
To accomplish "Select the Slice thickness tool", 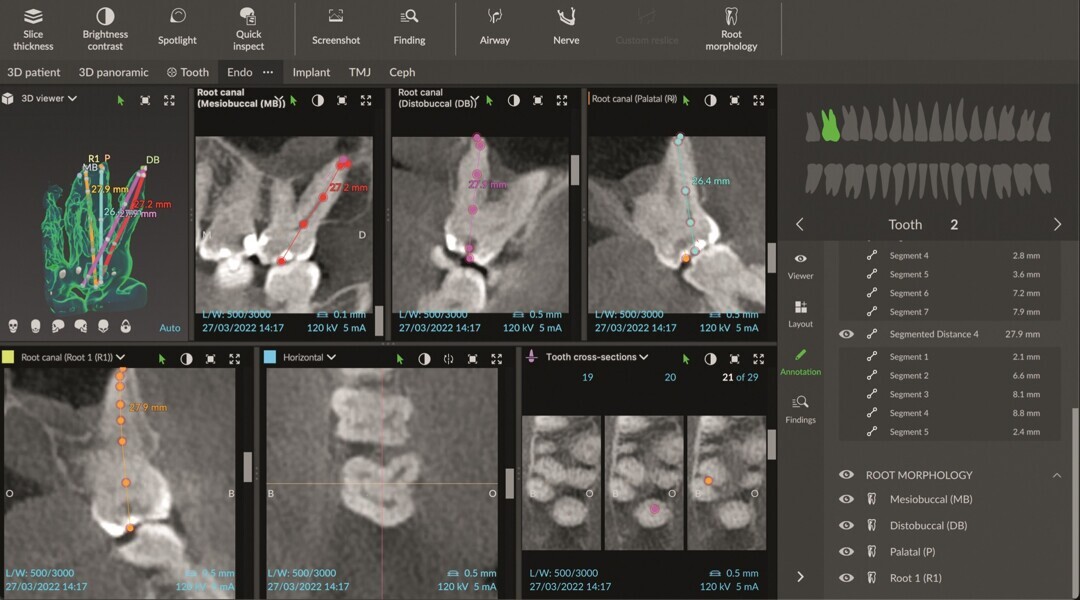I will 33,27.
